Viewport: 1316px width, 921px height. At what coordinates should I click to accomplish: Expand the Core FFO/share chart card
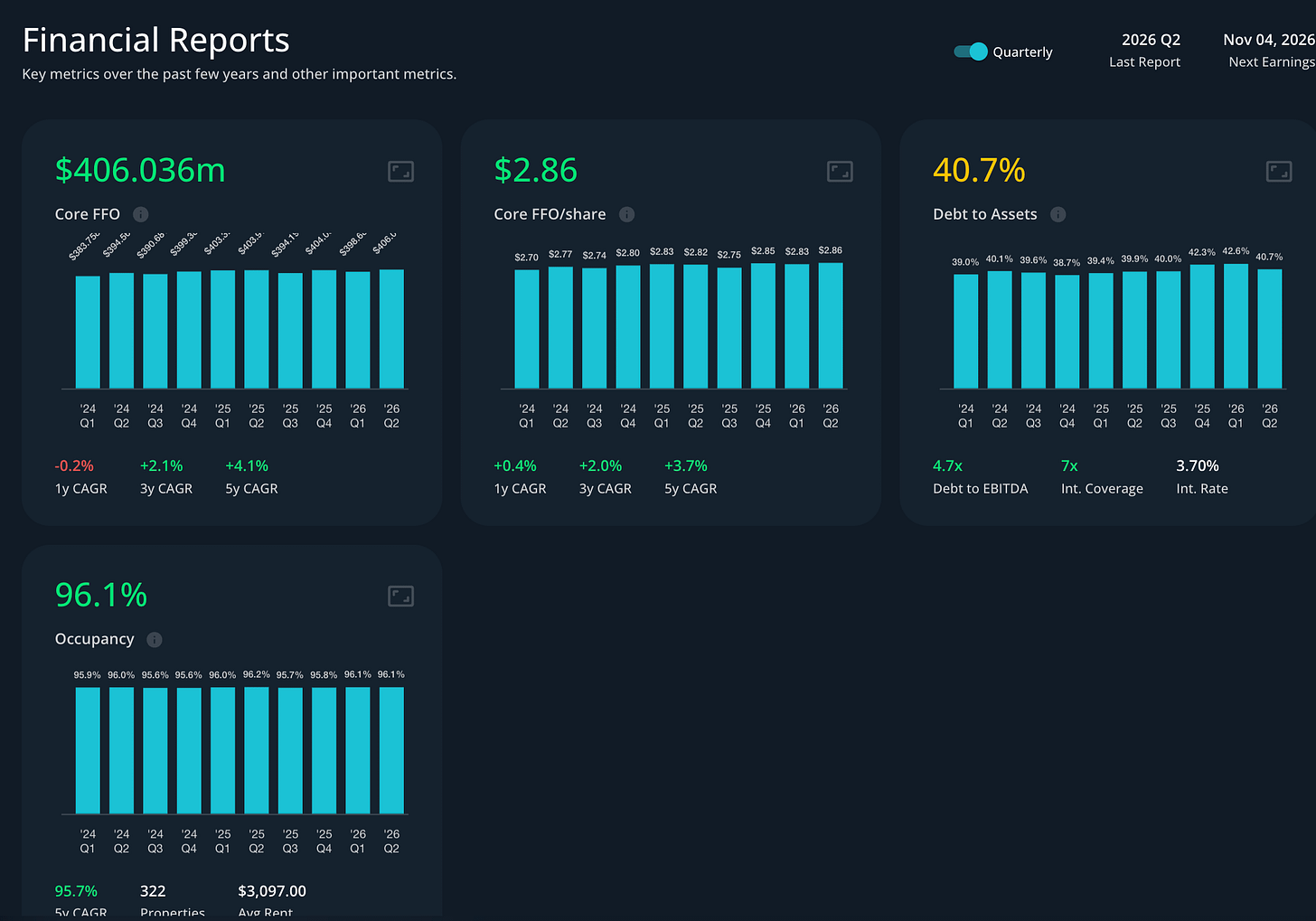click(840, 171)
